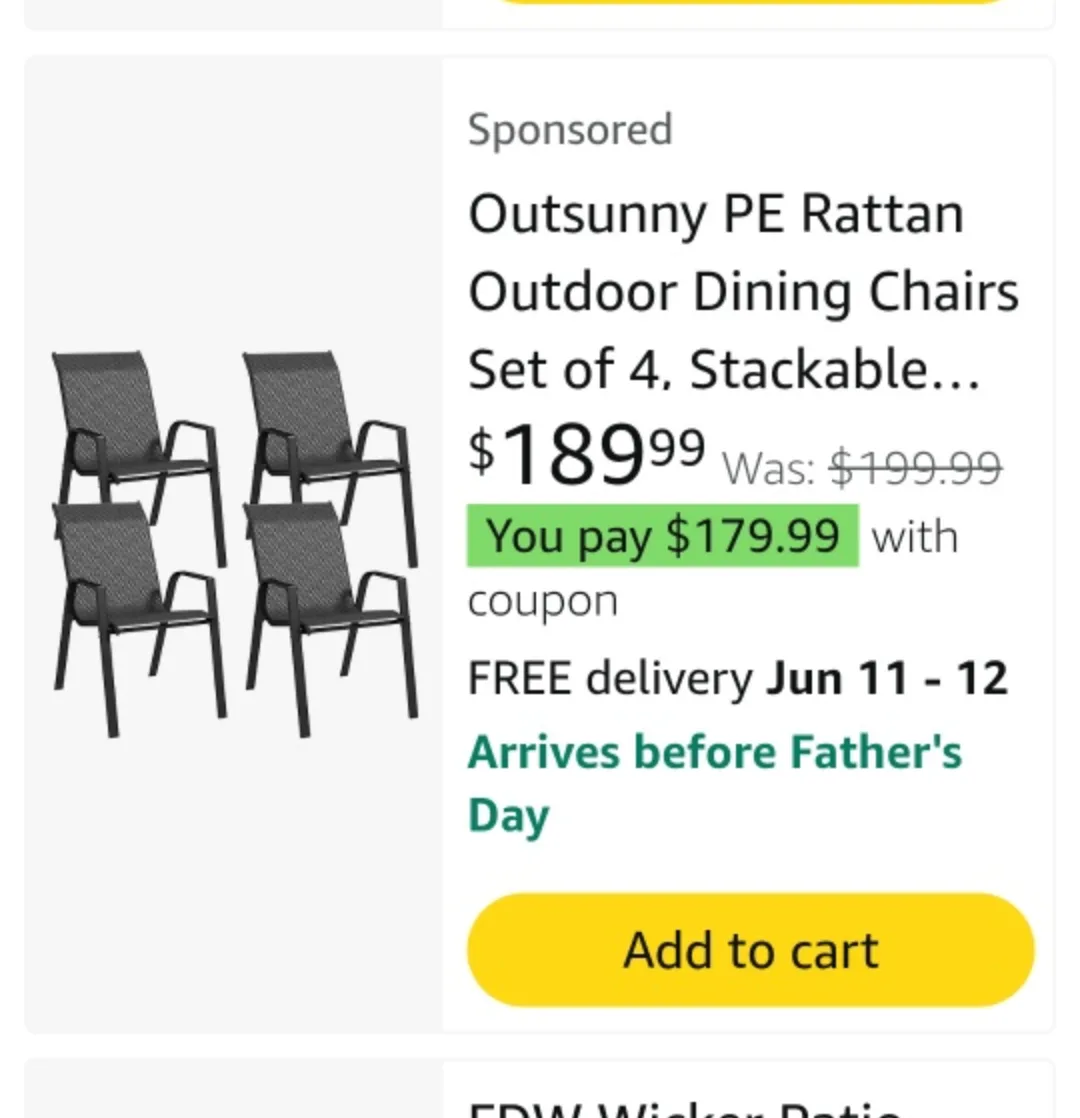This screenshot has height=1118, width=1080.
Task: Click the Add to cart button
Action: pyautogui.click(x=750, y=950)
